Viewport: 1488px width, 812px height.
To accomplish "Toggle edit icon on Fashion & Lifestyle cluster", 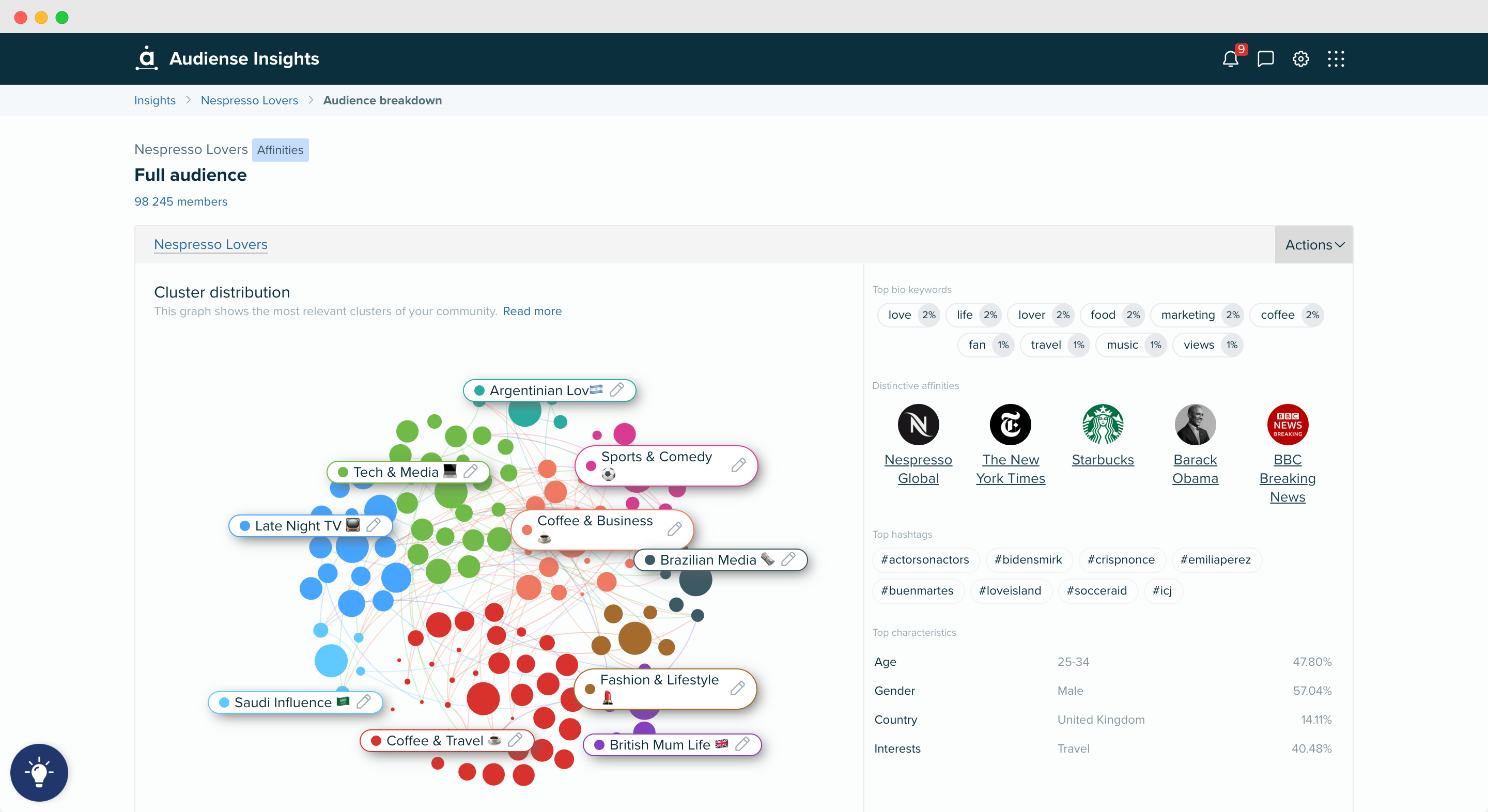I will point(738,688).
